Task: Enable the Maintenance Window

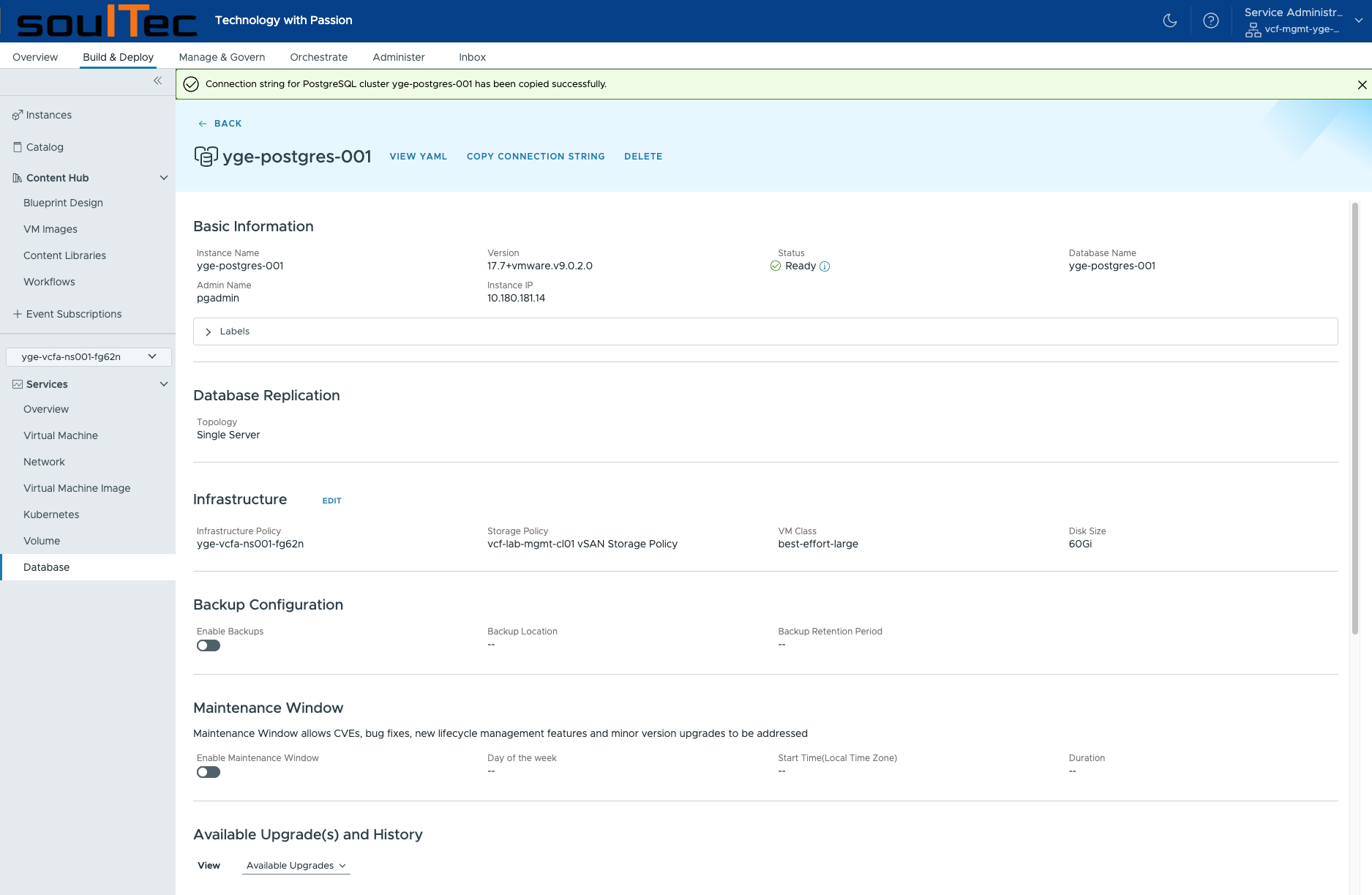Action: [x=208, y=771]
